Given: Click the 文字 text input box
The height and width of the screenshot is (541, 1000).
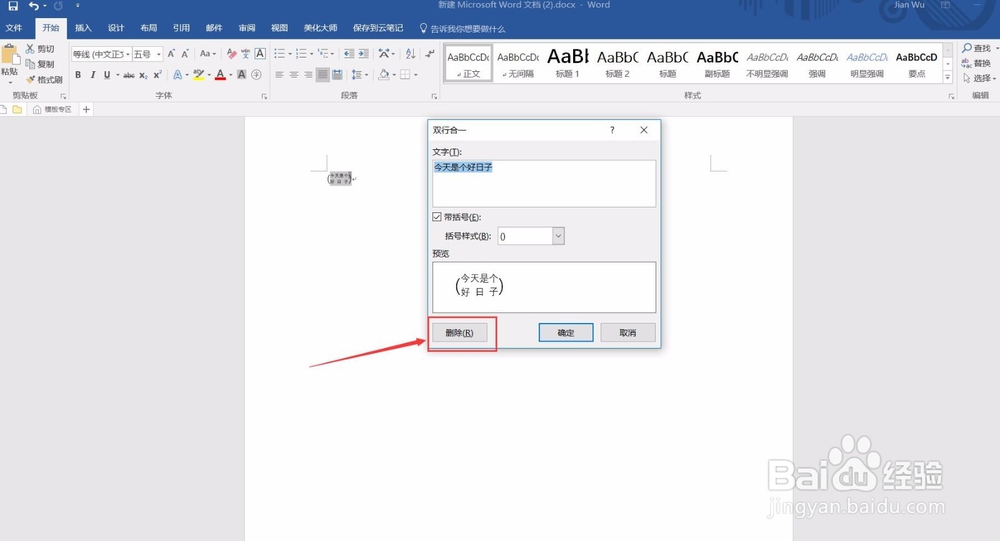Looking at the screenshot, I should pos(544,183).
